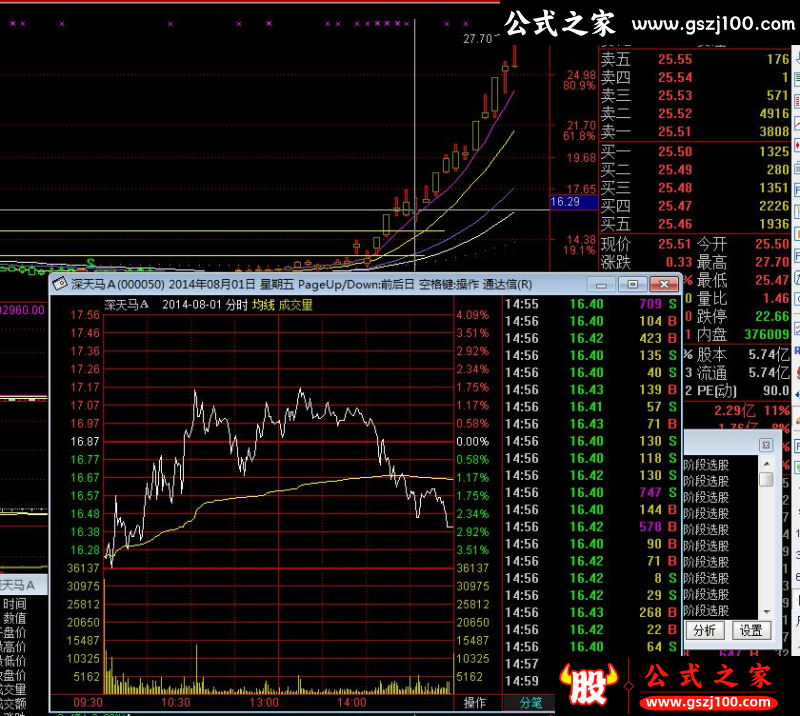Click the 14:59 tick time entry

click(x=521, y=681)
